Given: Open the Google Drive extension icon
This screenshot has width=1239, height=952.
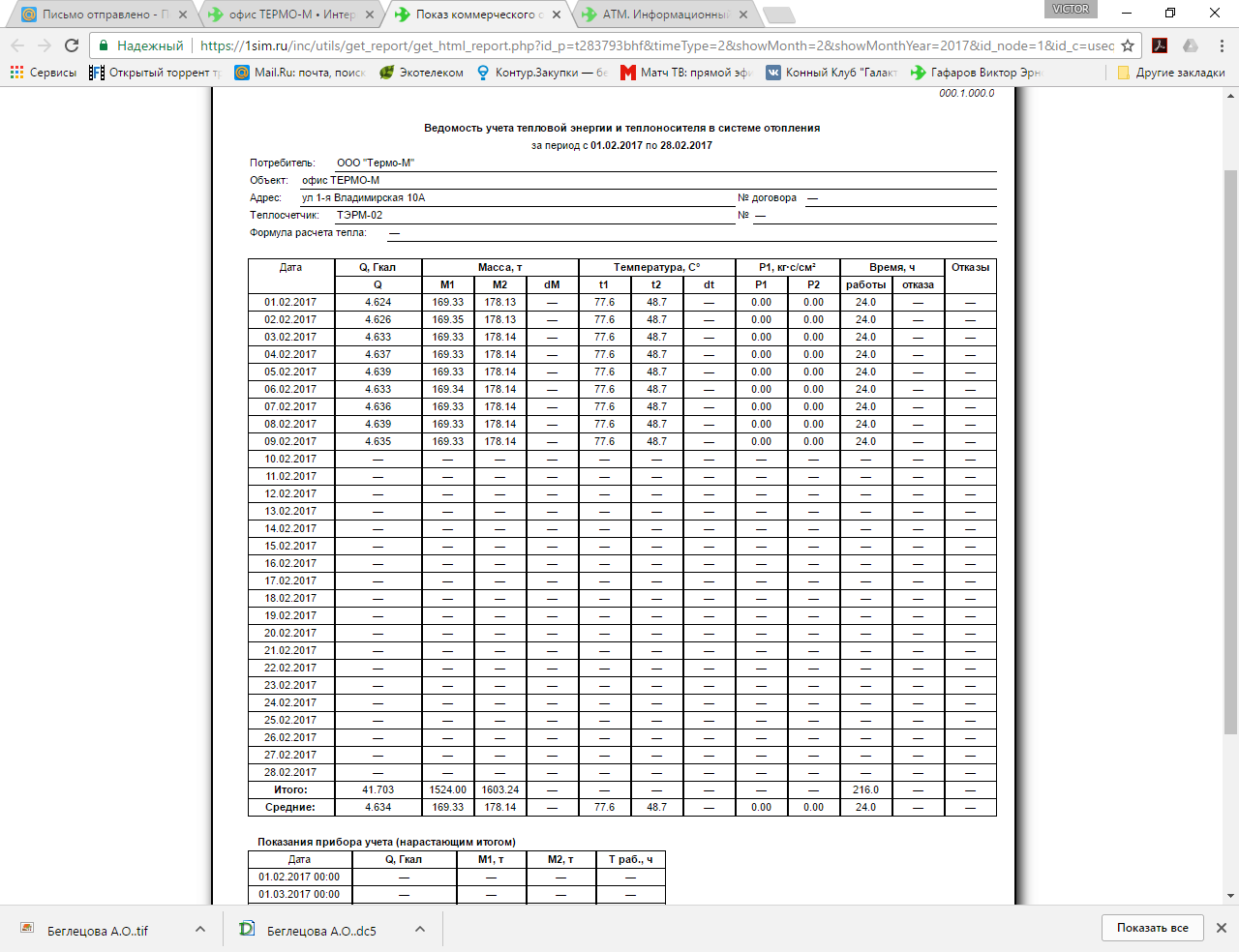Looking at the screenshot, I should pyautogui.click(x=1191, y=45).
